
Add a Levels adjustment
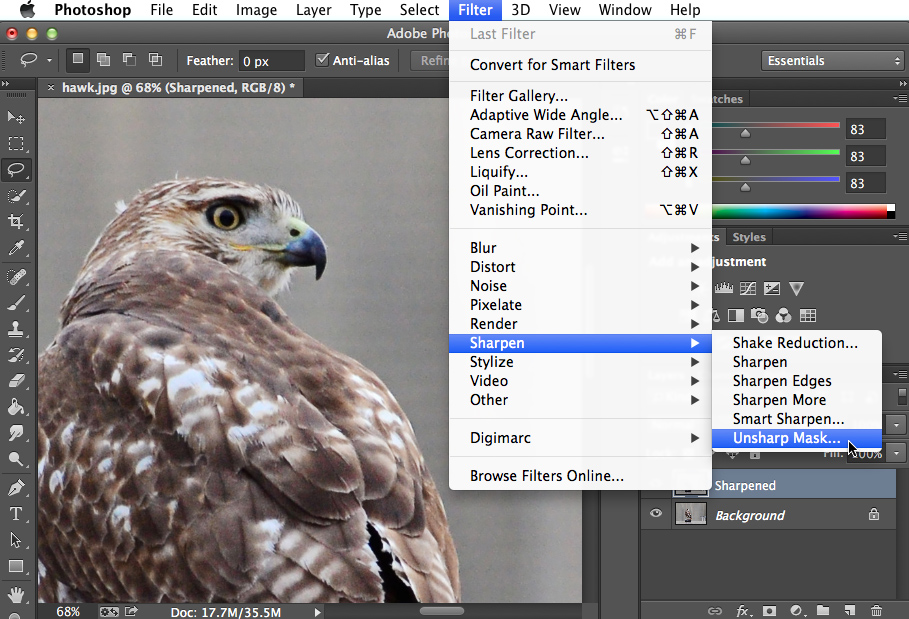pos(724,288)
